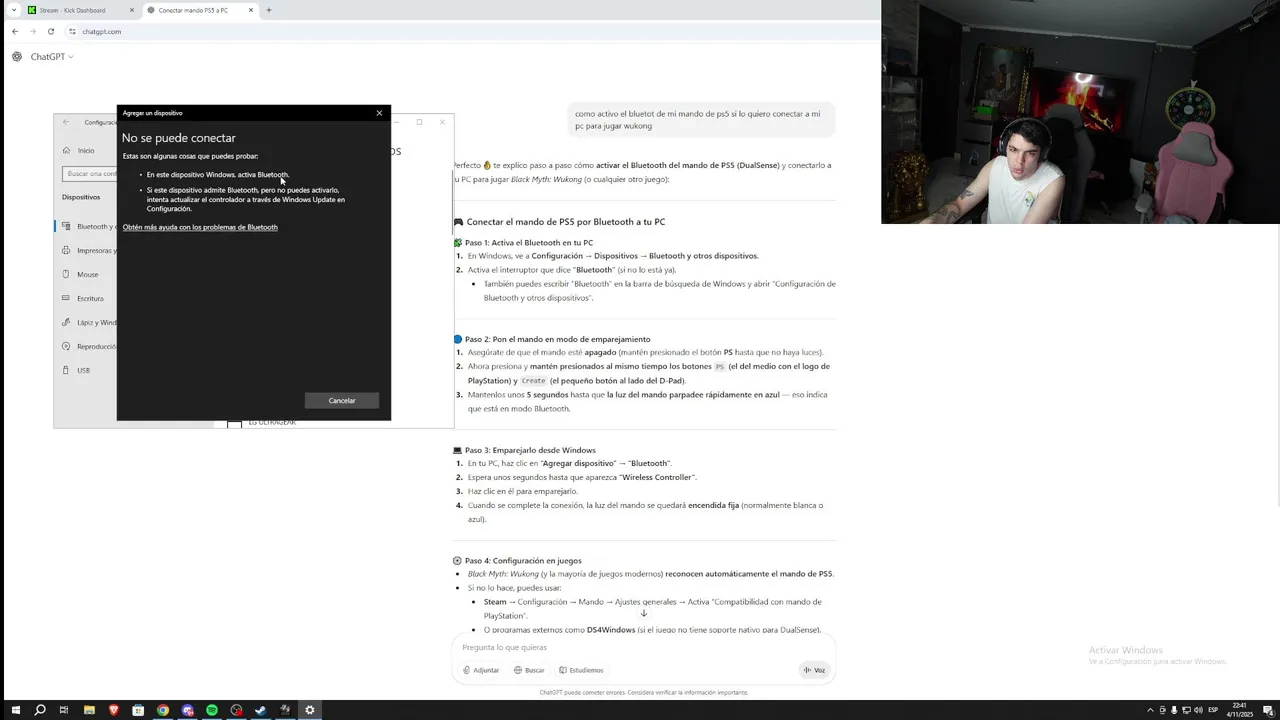1280x720 pixels.
Task: Close the Stream - Kick Dashboard tab
Action: coord(131,10)
